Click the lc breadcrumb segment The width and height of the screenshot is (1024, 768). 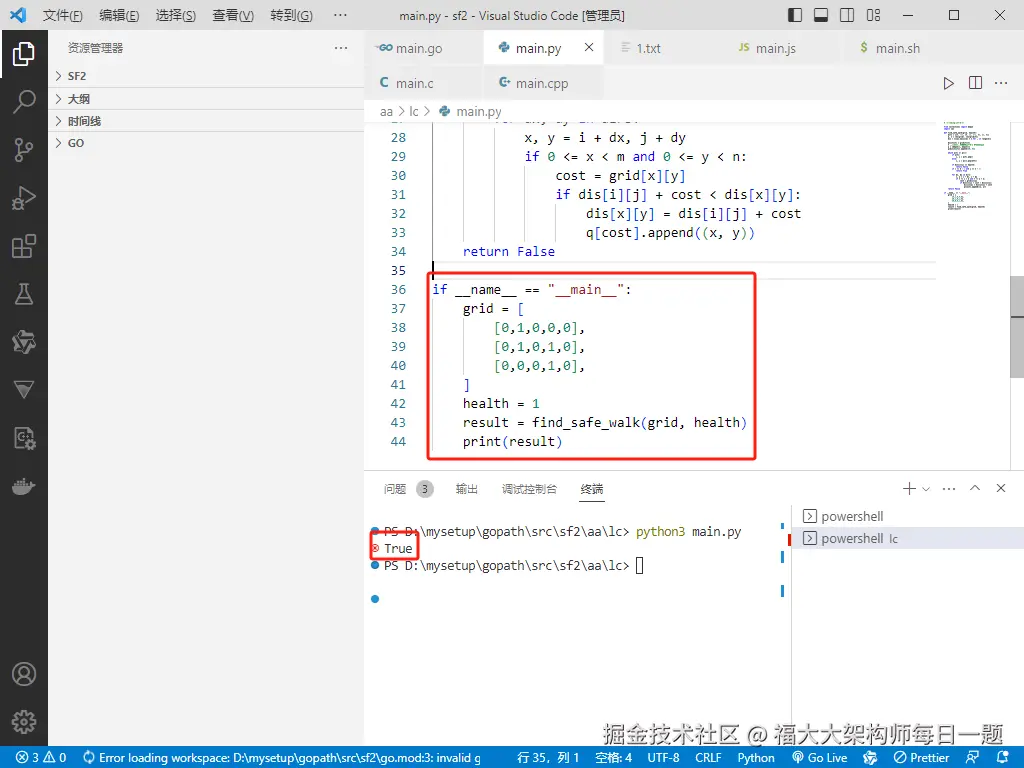(x=414, y=112)
